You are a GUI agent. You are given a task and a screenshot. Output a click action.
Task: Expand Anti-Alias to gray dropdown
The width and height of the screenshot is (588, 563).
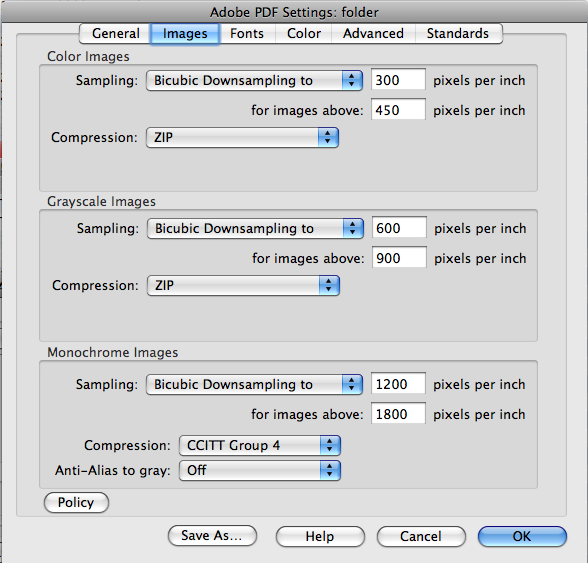[x=260, y=470]
